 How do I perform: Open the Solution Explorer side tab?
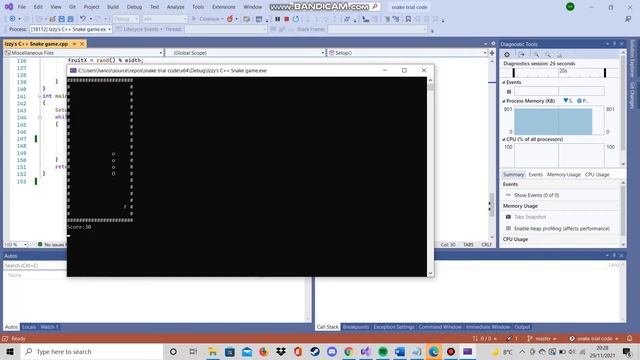(x=632, y=58)
